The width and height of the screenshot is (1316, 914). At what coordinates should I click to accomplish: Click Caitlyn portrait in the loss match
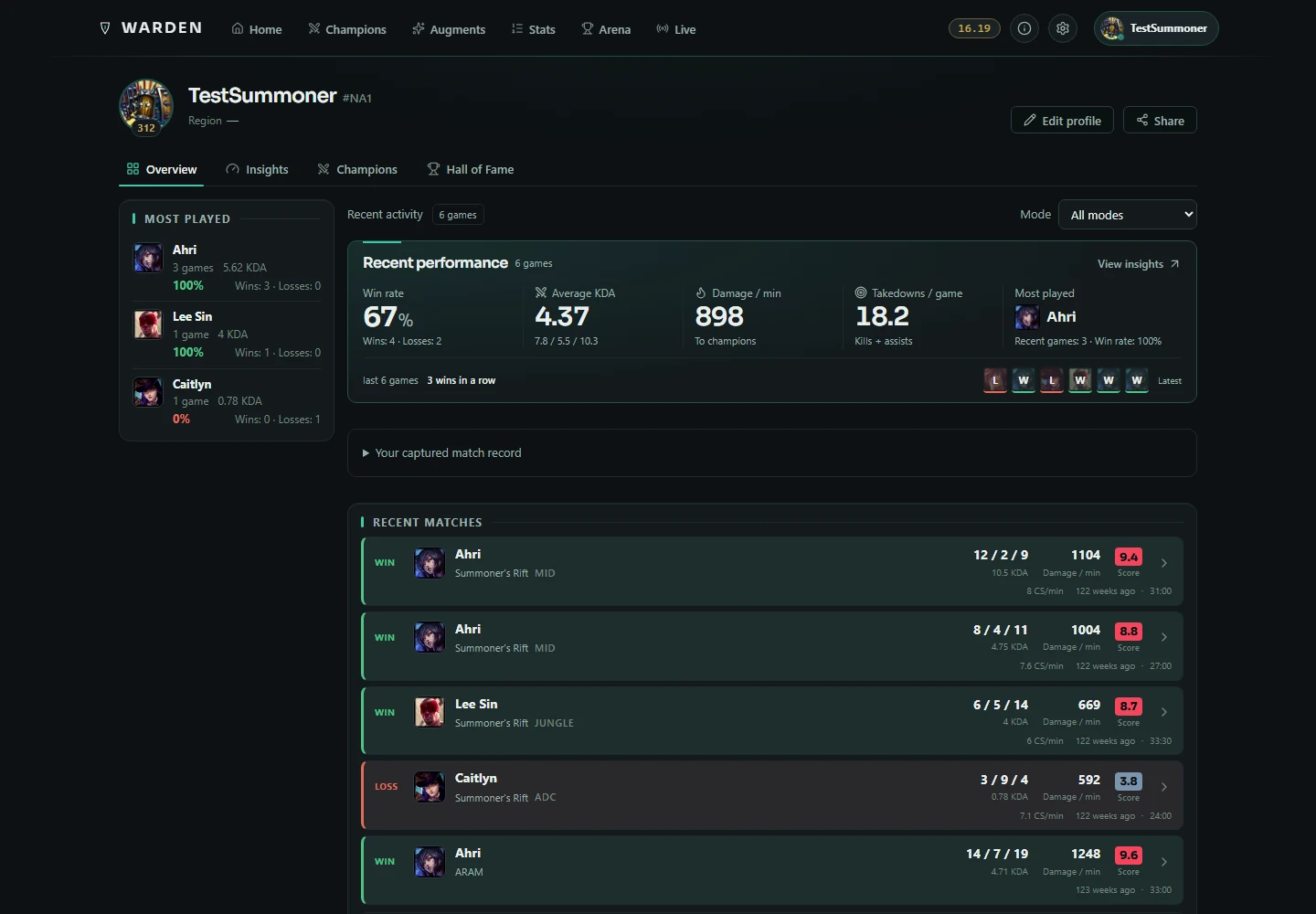[430, 787]
